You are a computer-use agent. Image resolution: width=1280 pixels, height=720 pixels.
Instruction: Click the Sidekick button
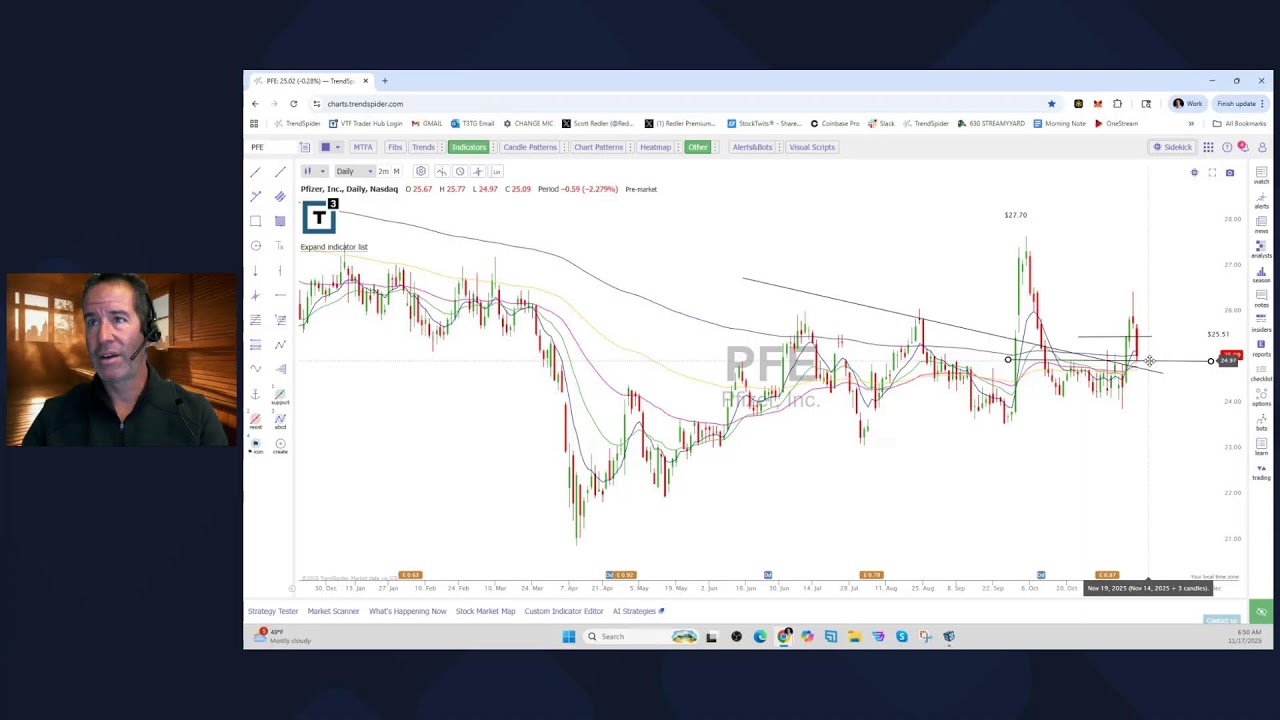click(1172, 147)
